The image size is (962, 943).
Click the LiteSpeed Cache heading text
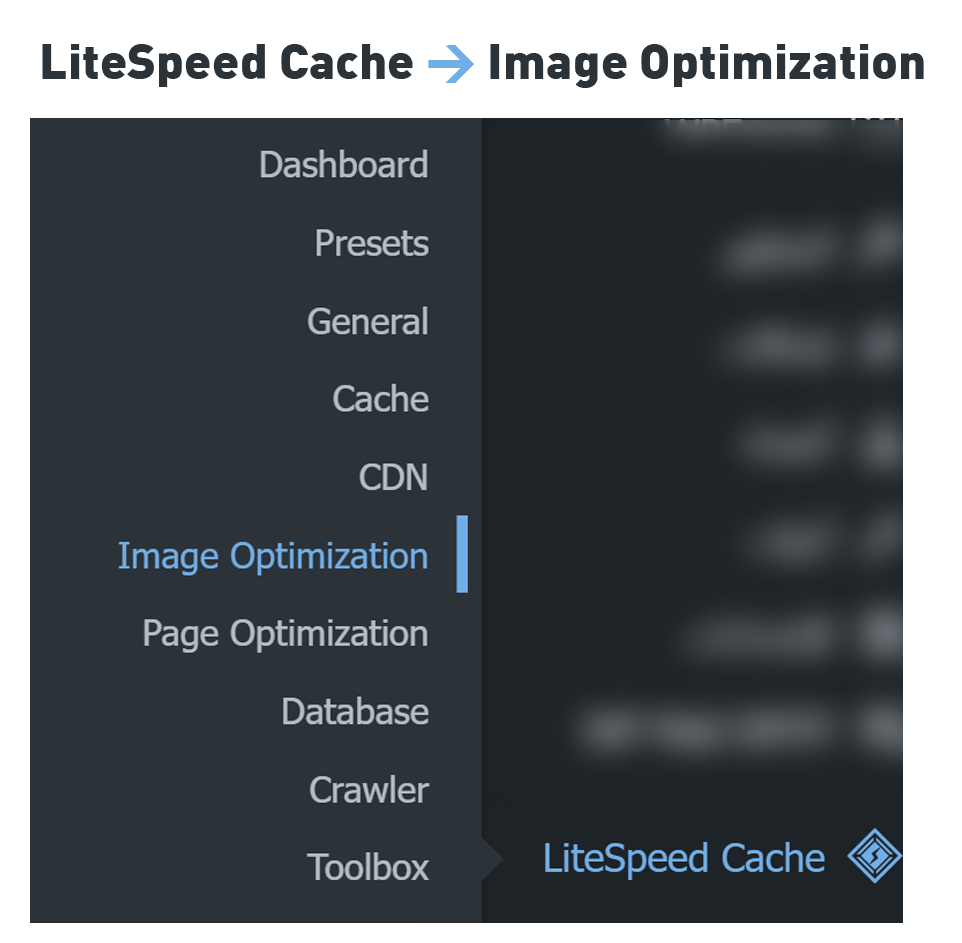coord(225,63)
